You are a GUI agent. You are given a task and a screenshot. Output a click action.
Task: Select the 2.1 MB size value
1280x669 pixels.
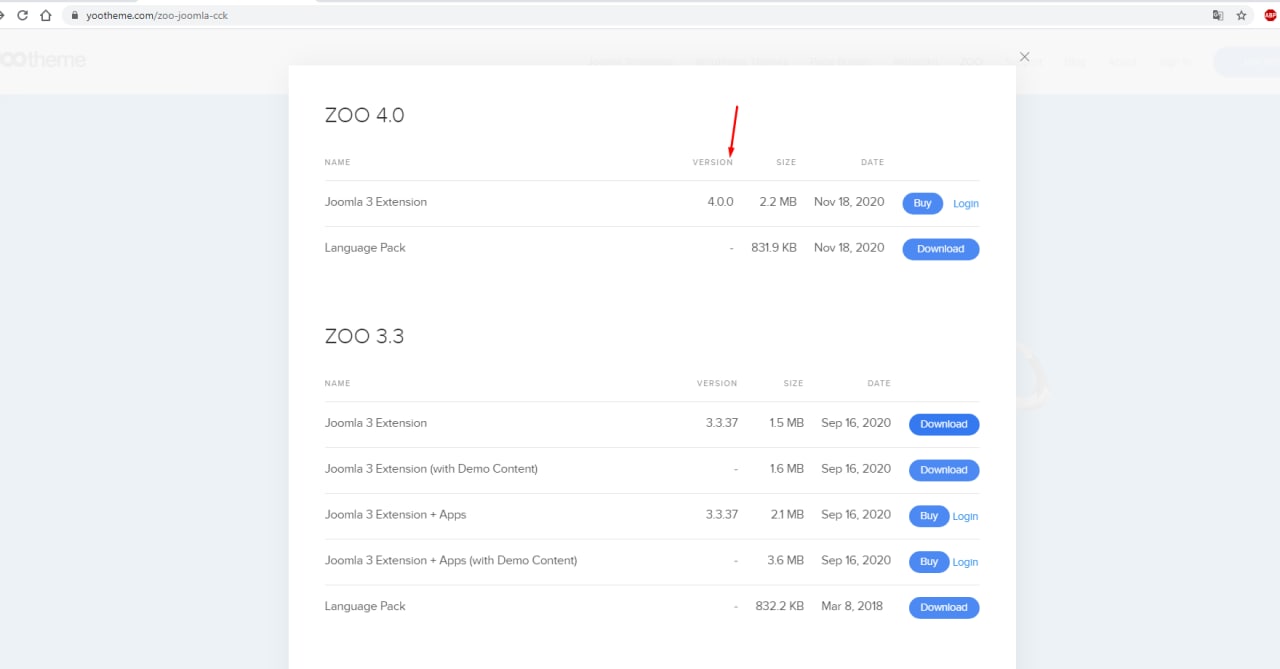point(787,515)
